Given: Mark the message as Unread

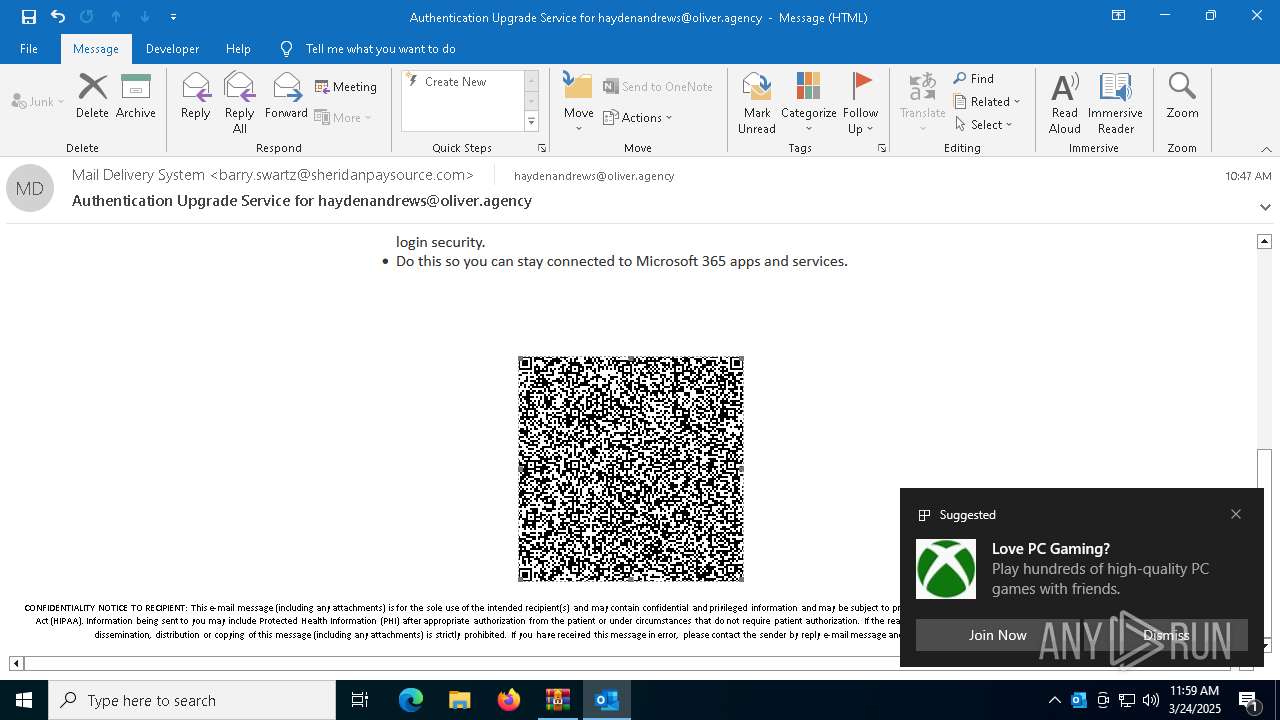Looking at the screenshot, I should [757, 103].
